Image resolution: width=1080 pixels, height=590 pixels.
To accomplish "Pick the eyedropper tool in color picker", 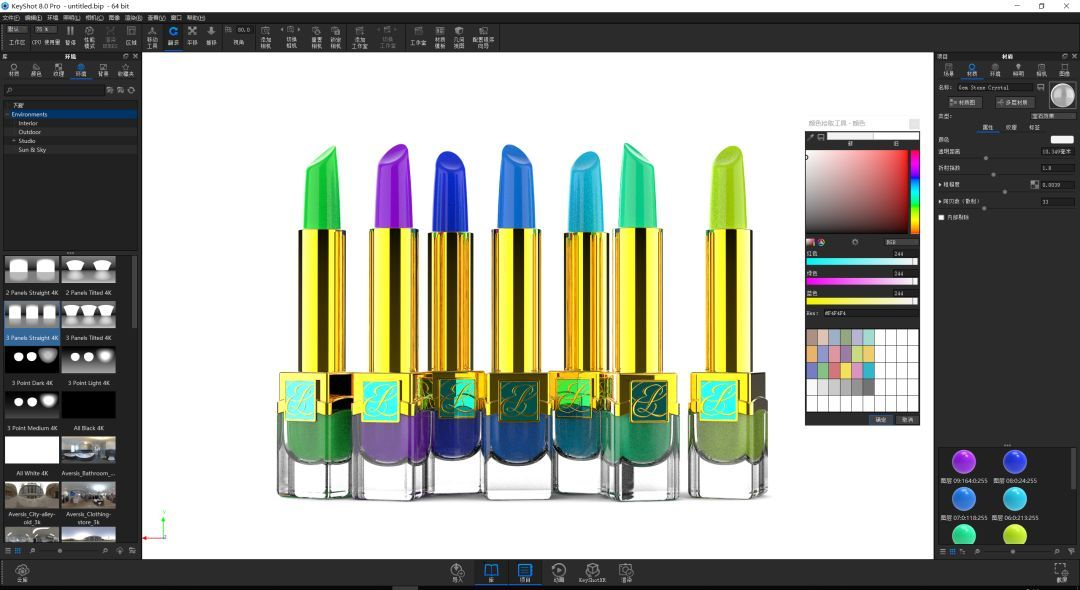I will click(x=810, y=137).
